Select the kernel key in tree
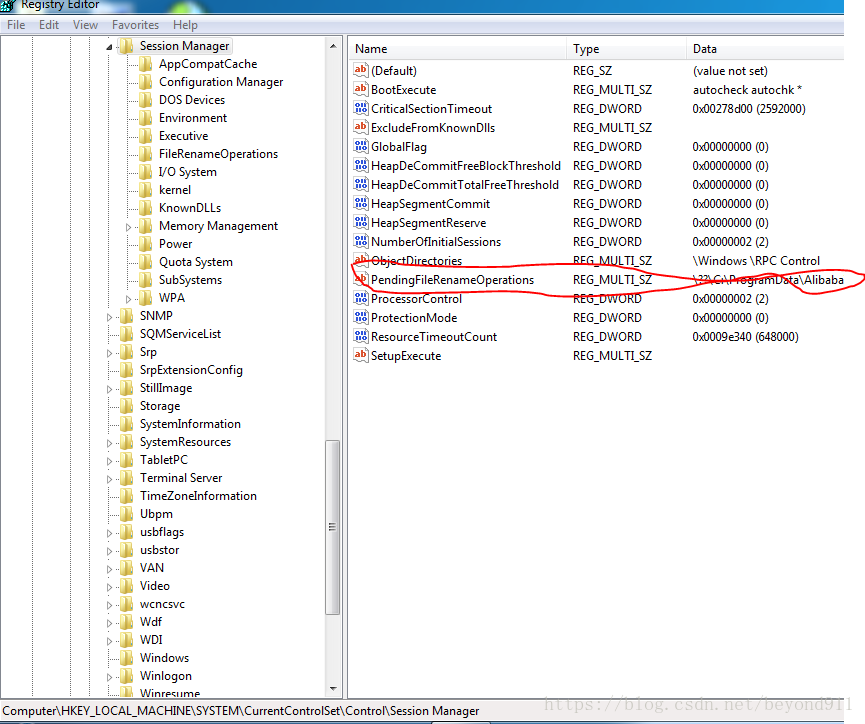Screen dimensions: 865x724 click(x=175, y=190)
